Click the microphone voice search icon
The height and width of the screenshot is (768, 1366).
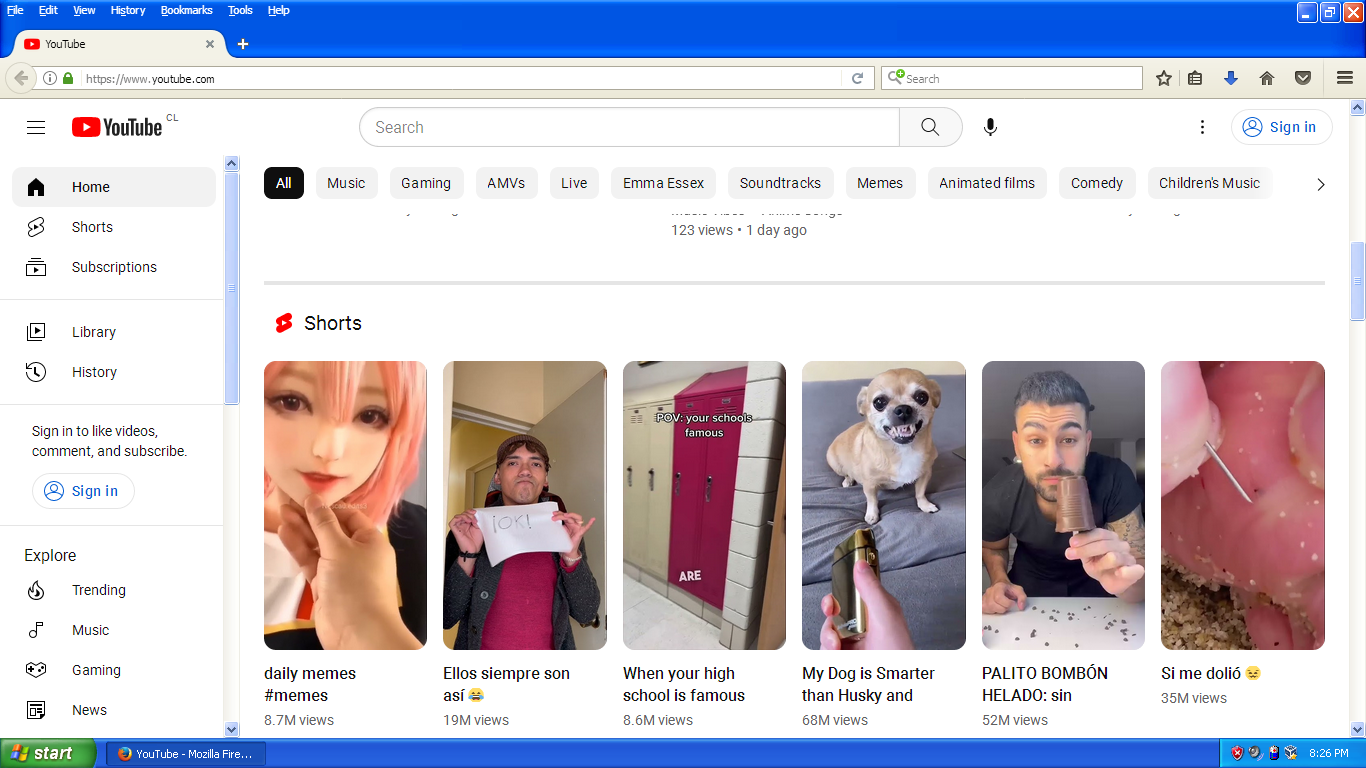point(990,127)
